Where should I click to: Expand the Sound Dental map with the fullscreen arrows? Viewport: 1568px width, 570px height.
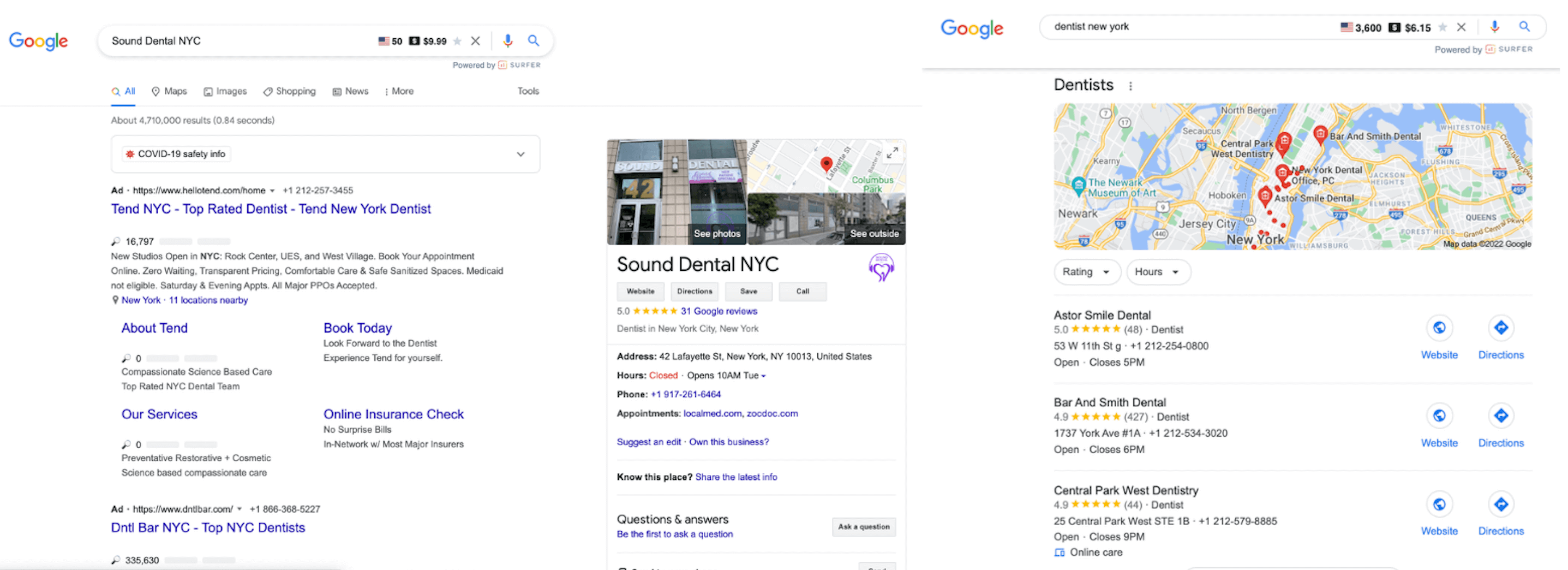click(893, 153)
